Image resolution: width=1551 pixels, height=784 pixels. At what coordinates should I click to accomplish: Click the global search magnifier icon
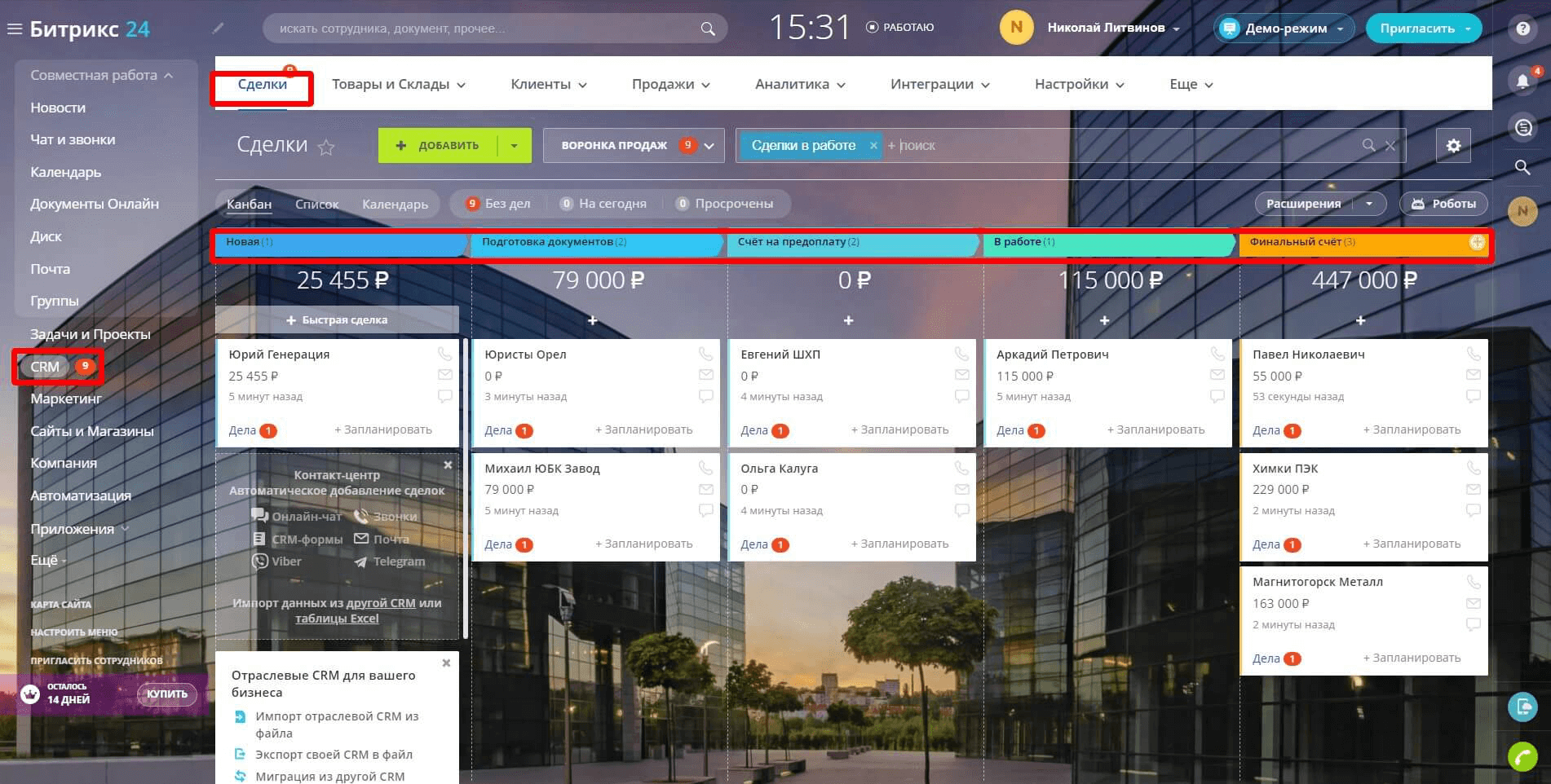[x=1523, y=169]
